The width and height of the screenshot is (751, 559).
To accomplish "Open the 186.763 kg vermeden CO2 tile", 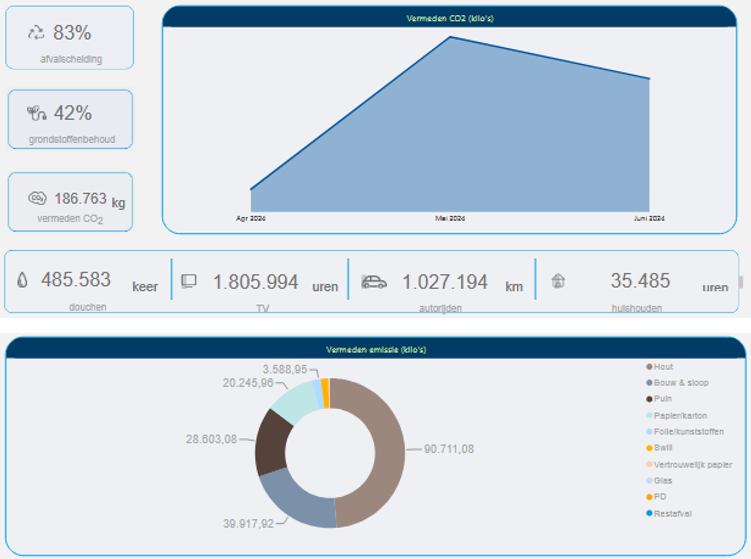I will tap(70, 203).
